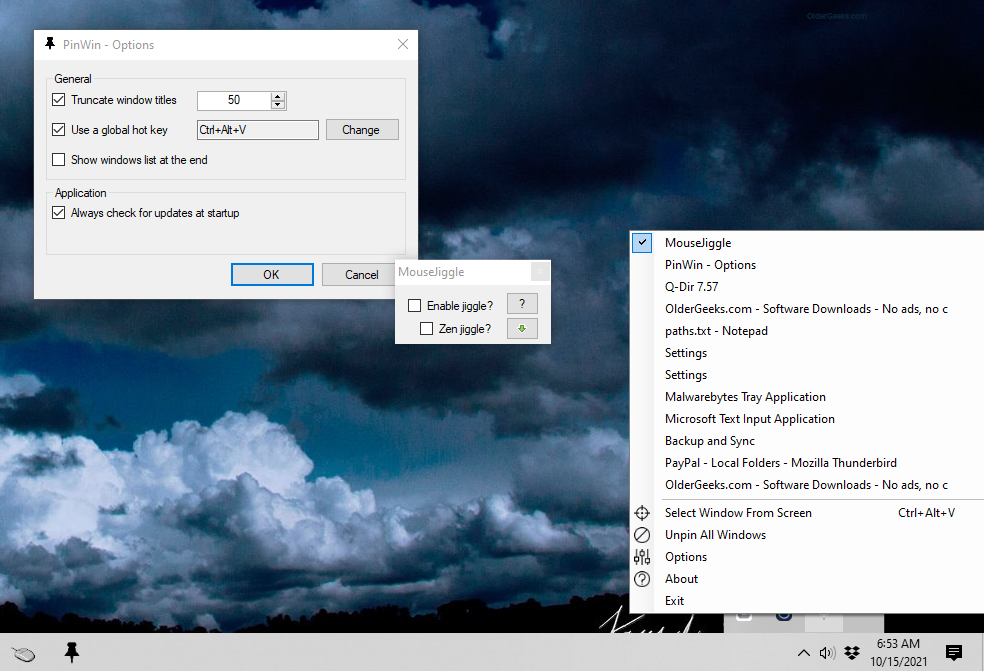The height and width of the screenshot is (671, 984).
Task: Click the truncate length value field showing 50
Action: pos(234,100)
